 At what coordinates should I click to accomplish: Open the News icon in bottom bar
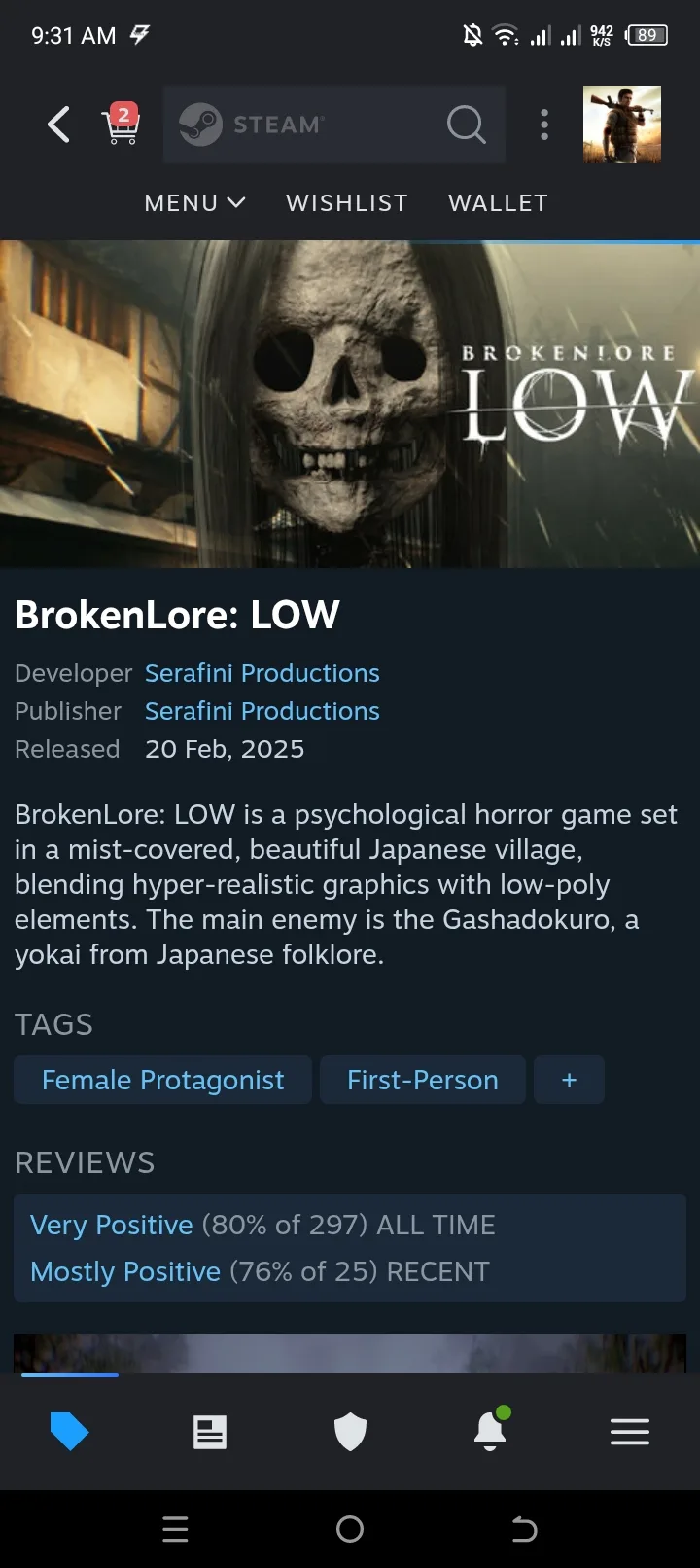point(210,1432)
